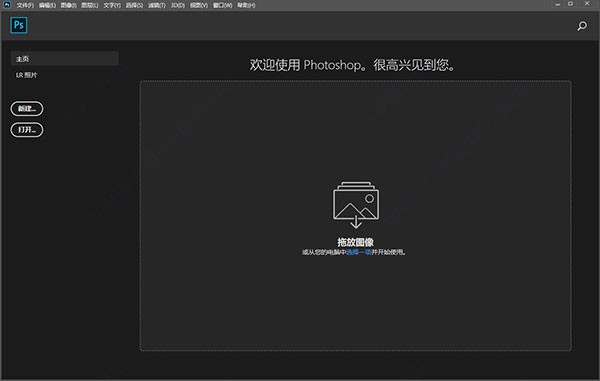
Task: Click the drag-and-drop image icon
Action: click(x=356, y=205)
